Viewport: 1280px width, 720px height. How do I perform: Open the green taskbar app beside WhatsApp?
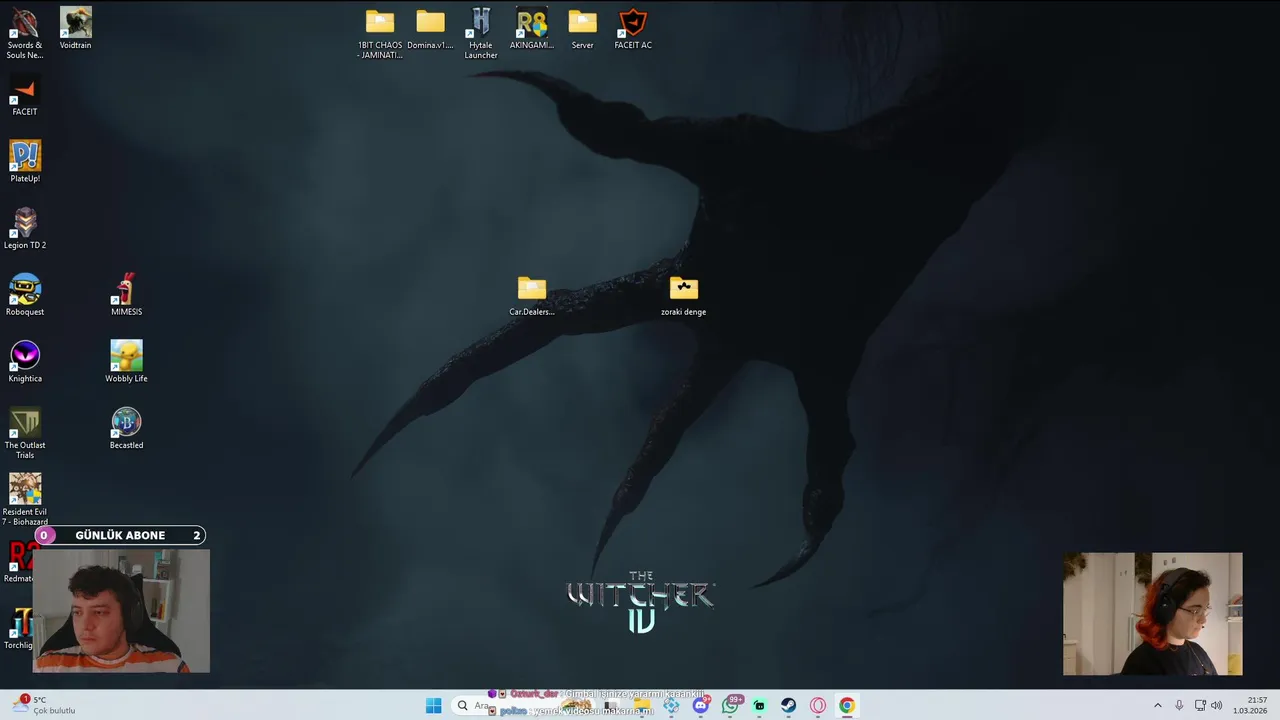[760, 706]
